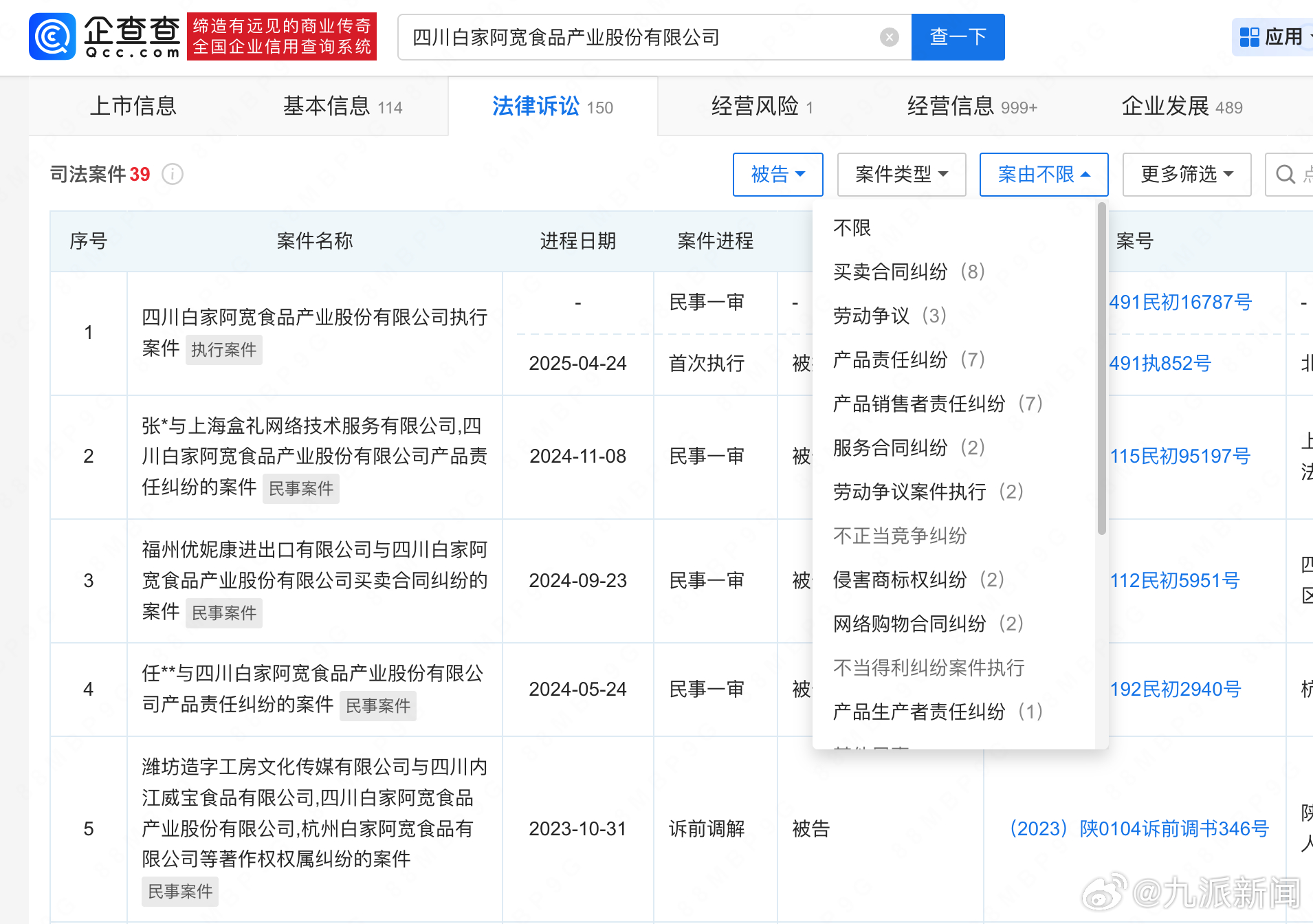Filter by 买卖合同纠纷 (8)
This screenshot has height=924, width=1313.
909,272
